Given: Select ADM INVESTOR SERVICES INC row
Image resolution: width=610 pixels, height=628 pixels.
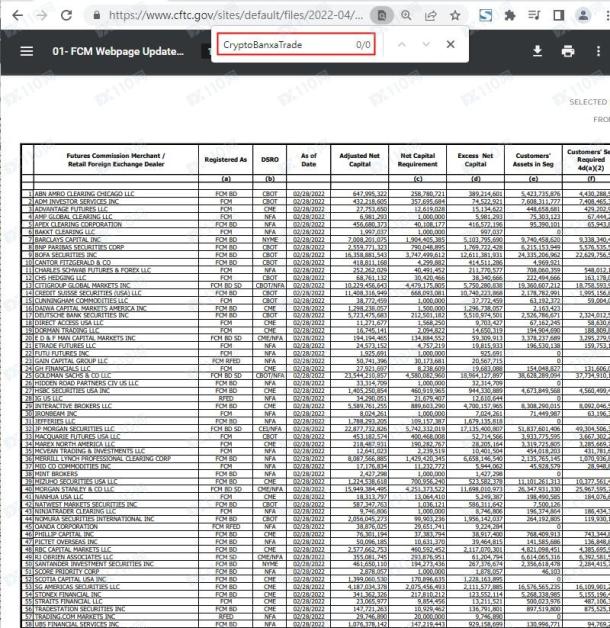Looking at the screenshot, I should tap(77, 202).
